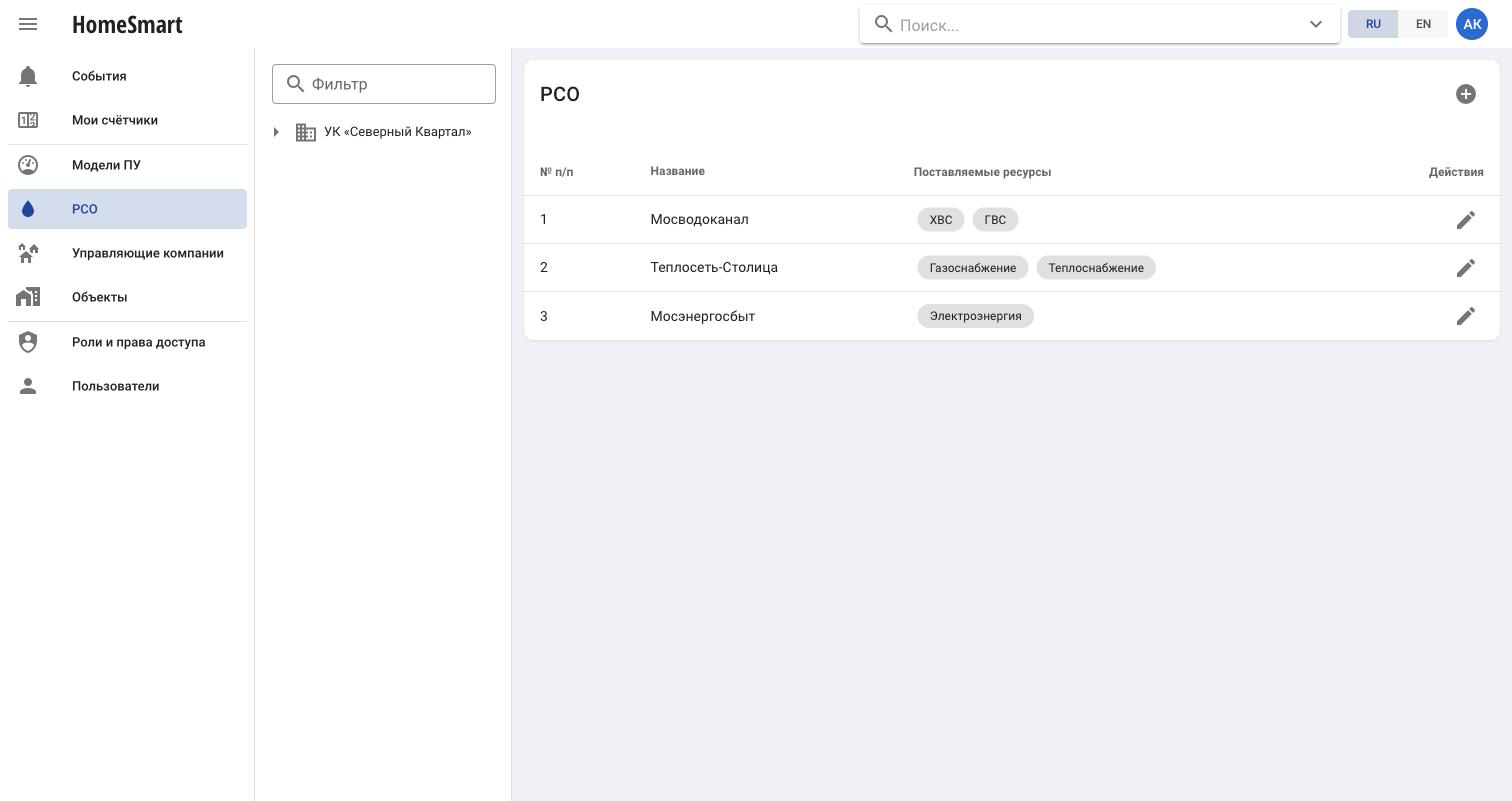Edit the Теплосеть-Столица row
Viewport: 1512px width, 801px height.
[x=1466, y=268]
